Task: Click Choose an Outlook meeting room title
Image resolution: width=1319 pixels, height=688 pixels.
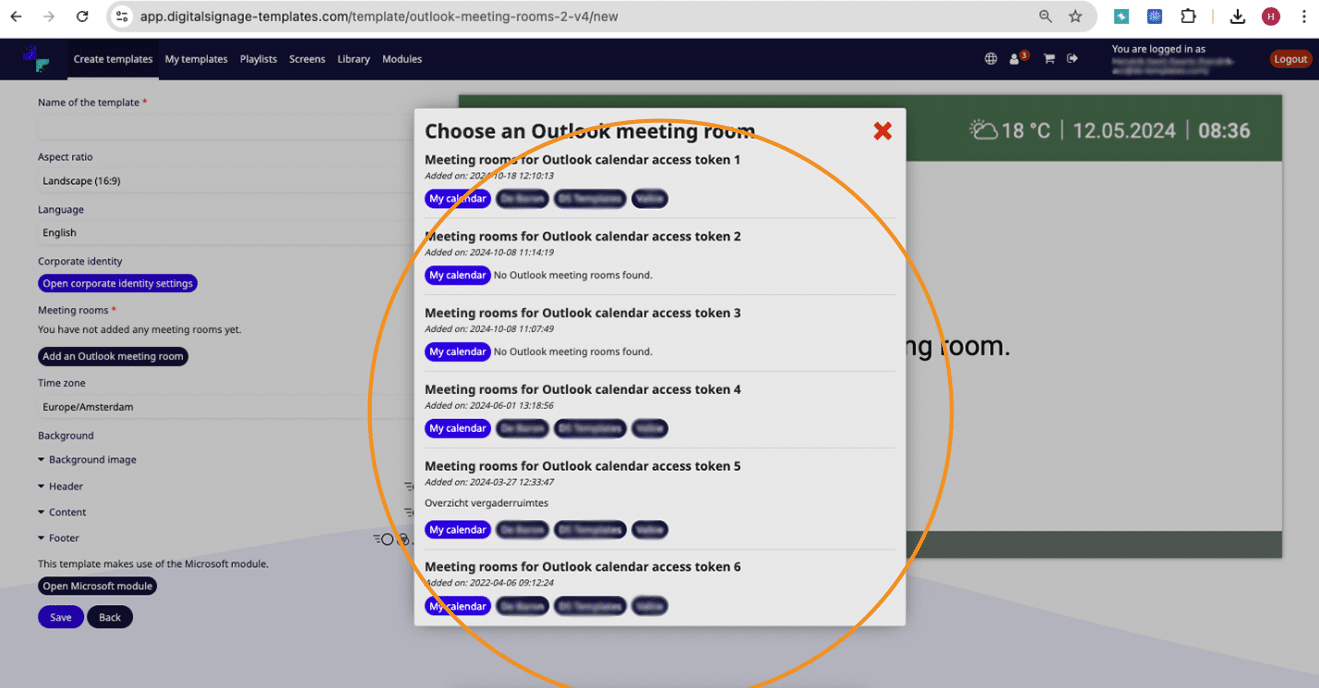Action: [590, 131]
